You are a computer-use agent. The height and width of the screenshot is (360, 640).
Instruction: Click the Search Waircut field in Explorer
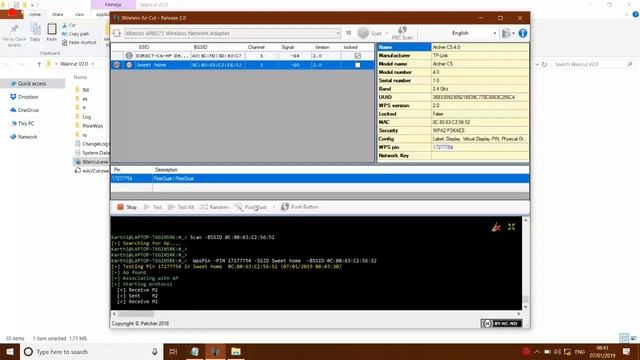click(x=592, y=64)
